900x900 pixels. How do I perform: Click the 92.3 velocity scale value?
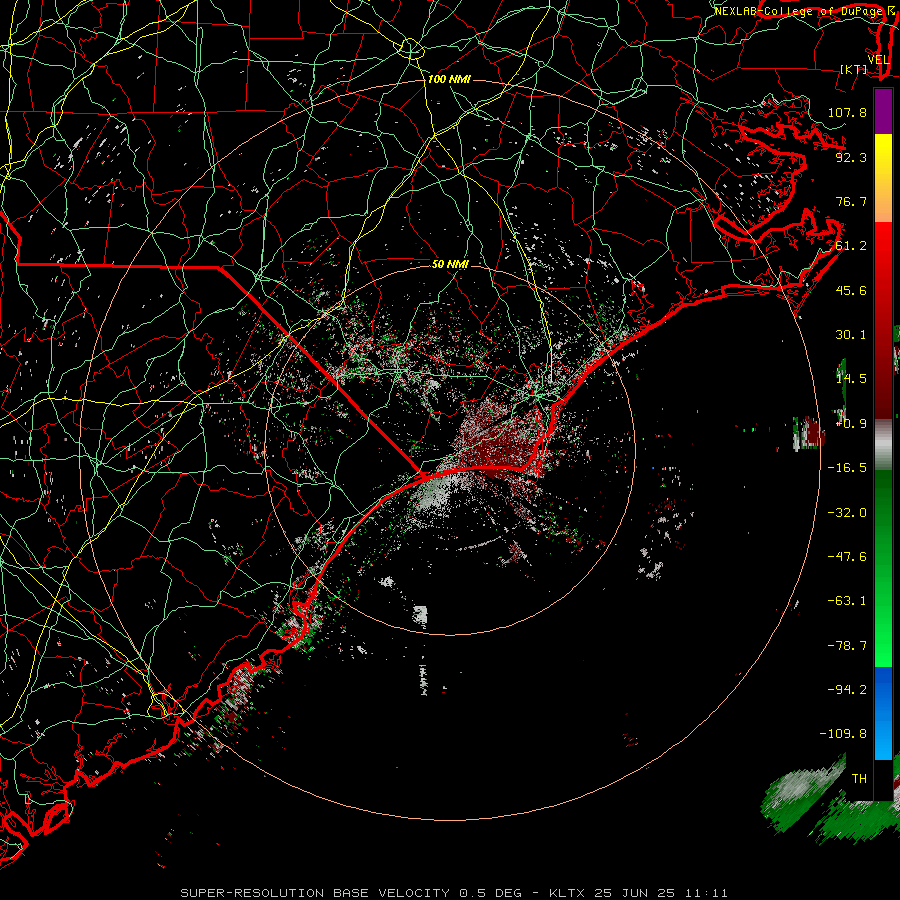tap(851, 157)
